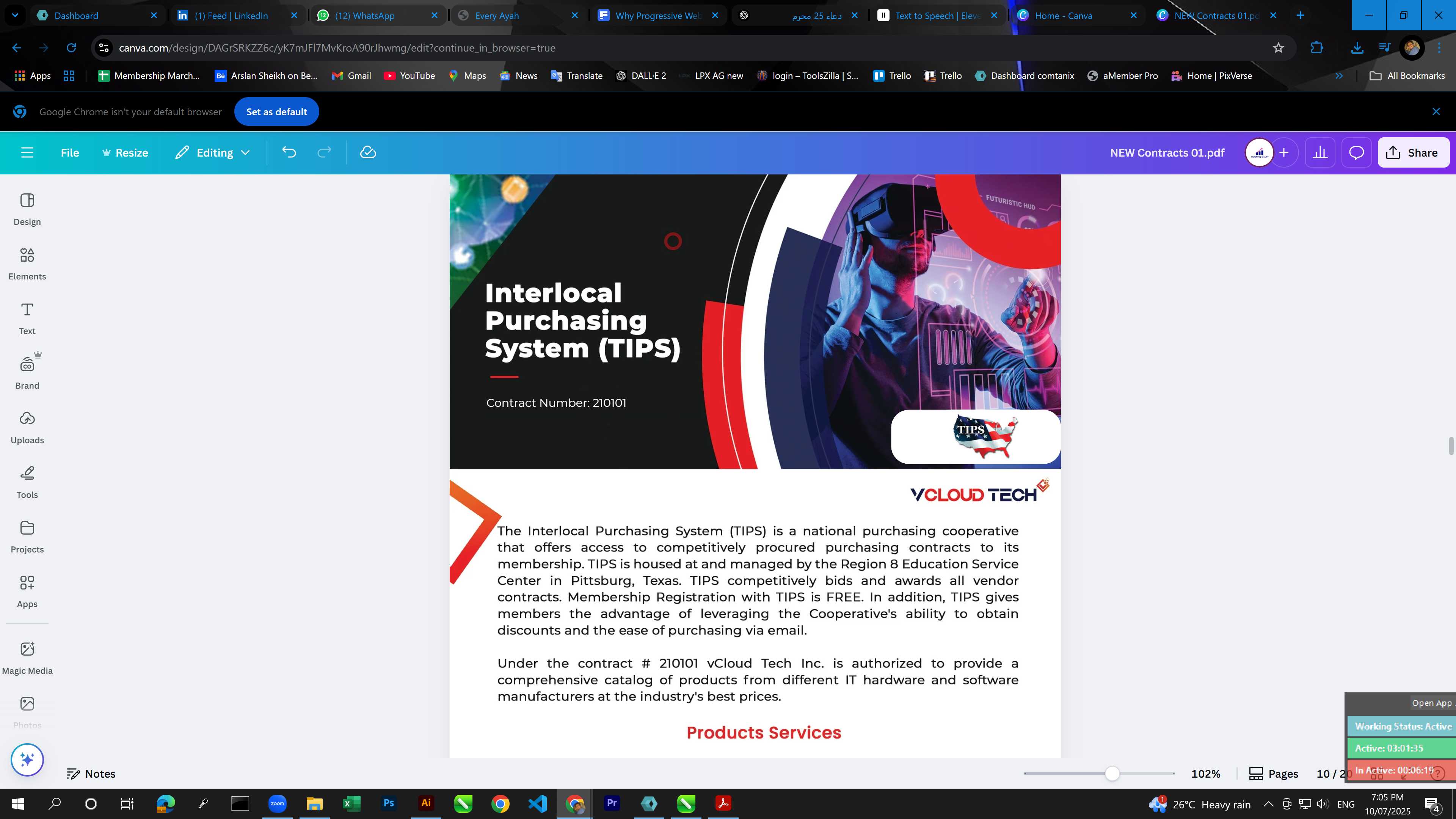The width and height of the screenshot is (1456, 819).
Task: Open the Tools panel
Action: 27,483
